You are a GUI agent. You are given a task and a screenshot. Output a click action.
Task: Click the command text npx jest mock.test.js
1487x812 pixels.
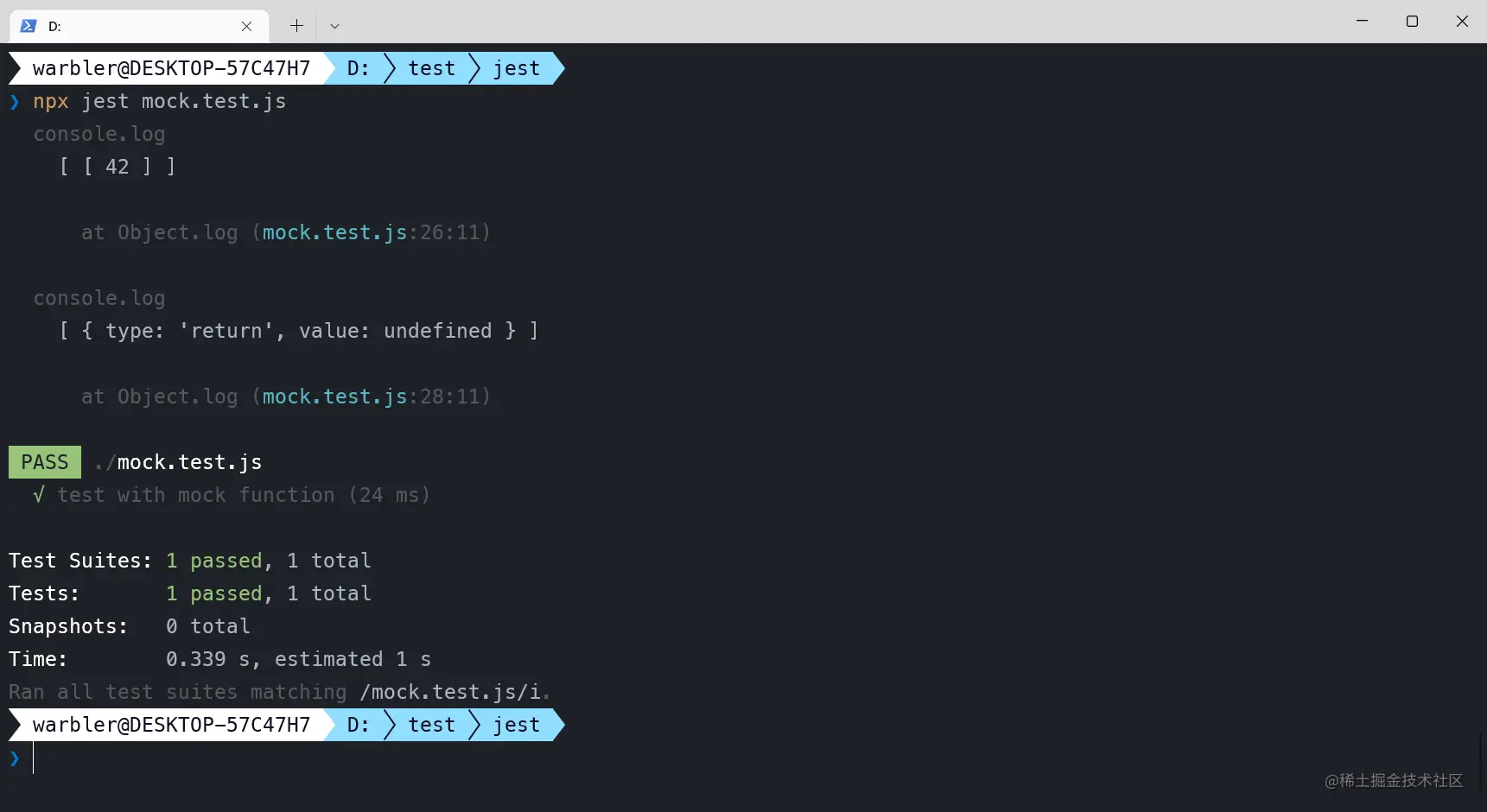pos(159,101)
